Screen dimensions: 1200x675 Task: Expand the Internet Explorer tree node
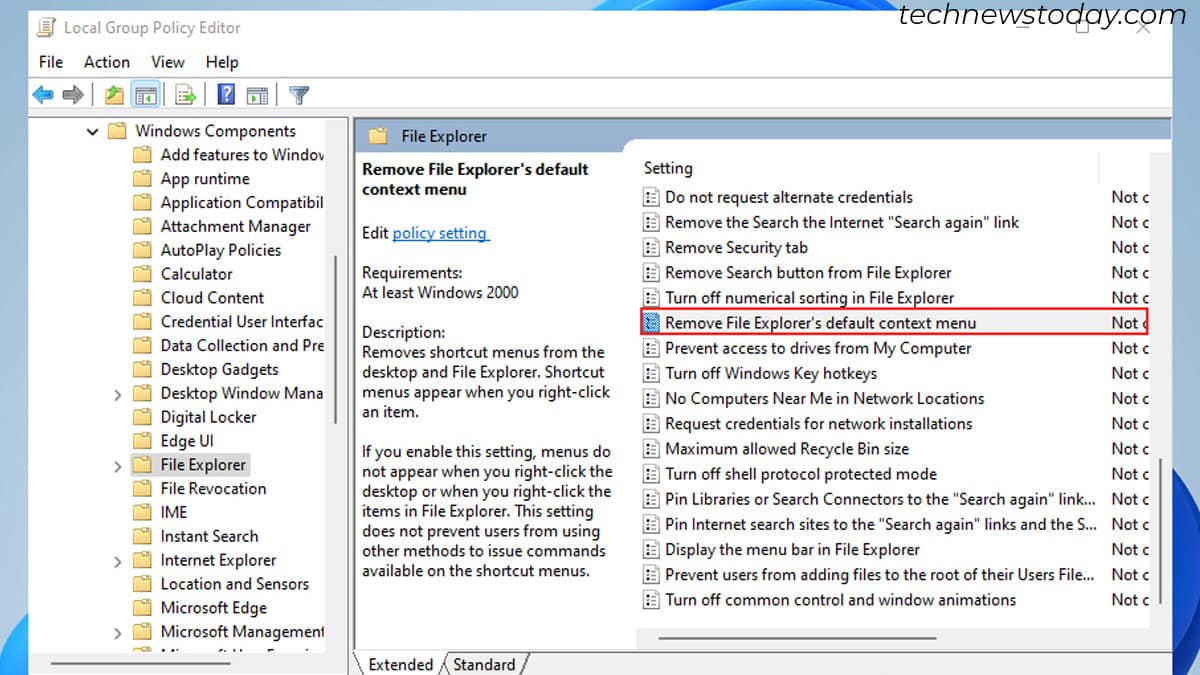(x=118, y=561)
